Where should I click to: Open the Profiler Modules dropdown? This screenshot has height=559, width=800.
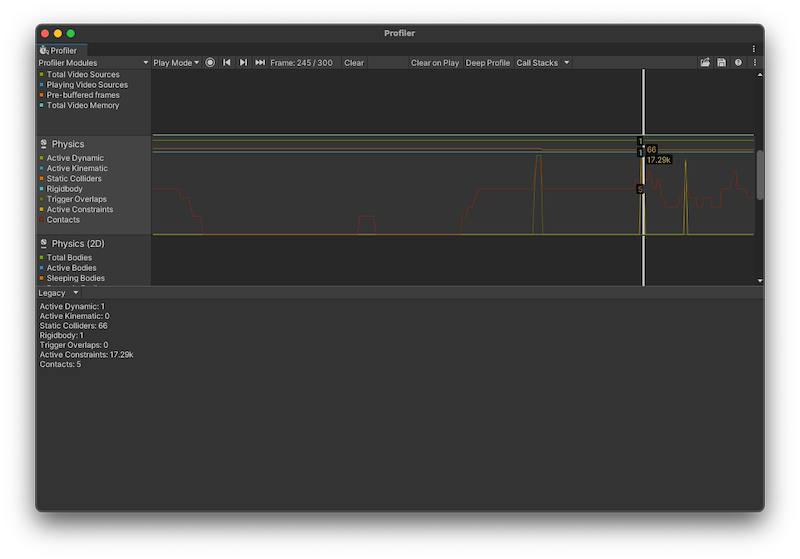coord(93,63)
